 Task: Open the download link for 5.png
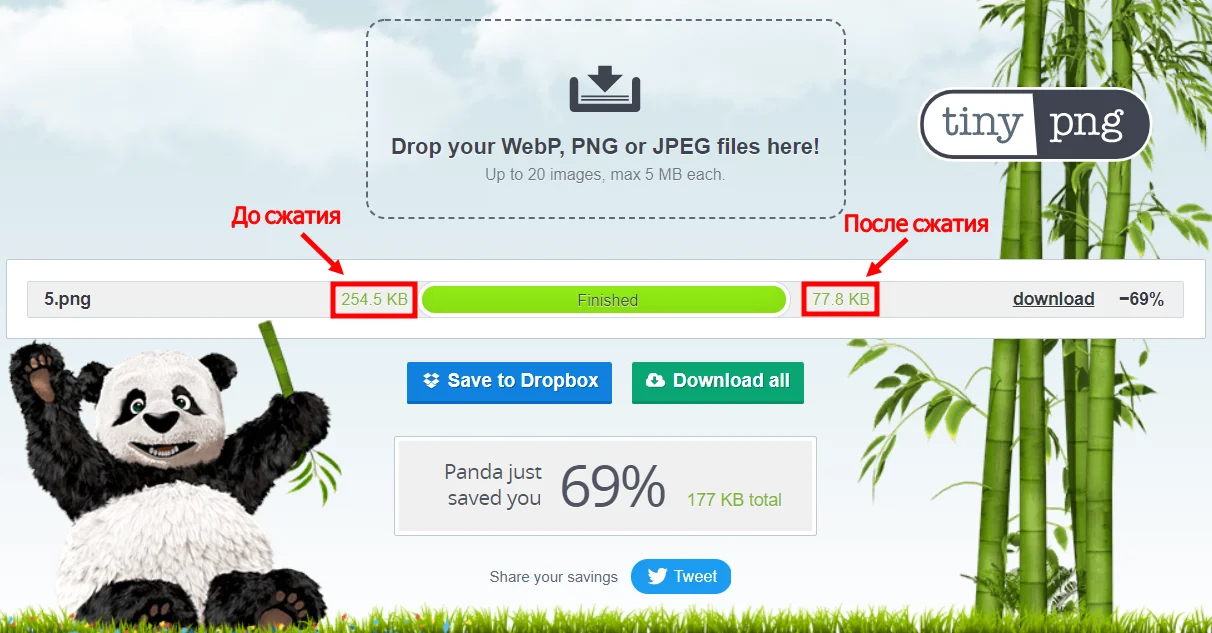point(1053,299)
